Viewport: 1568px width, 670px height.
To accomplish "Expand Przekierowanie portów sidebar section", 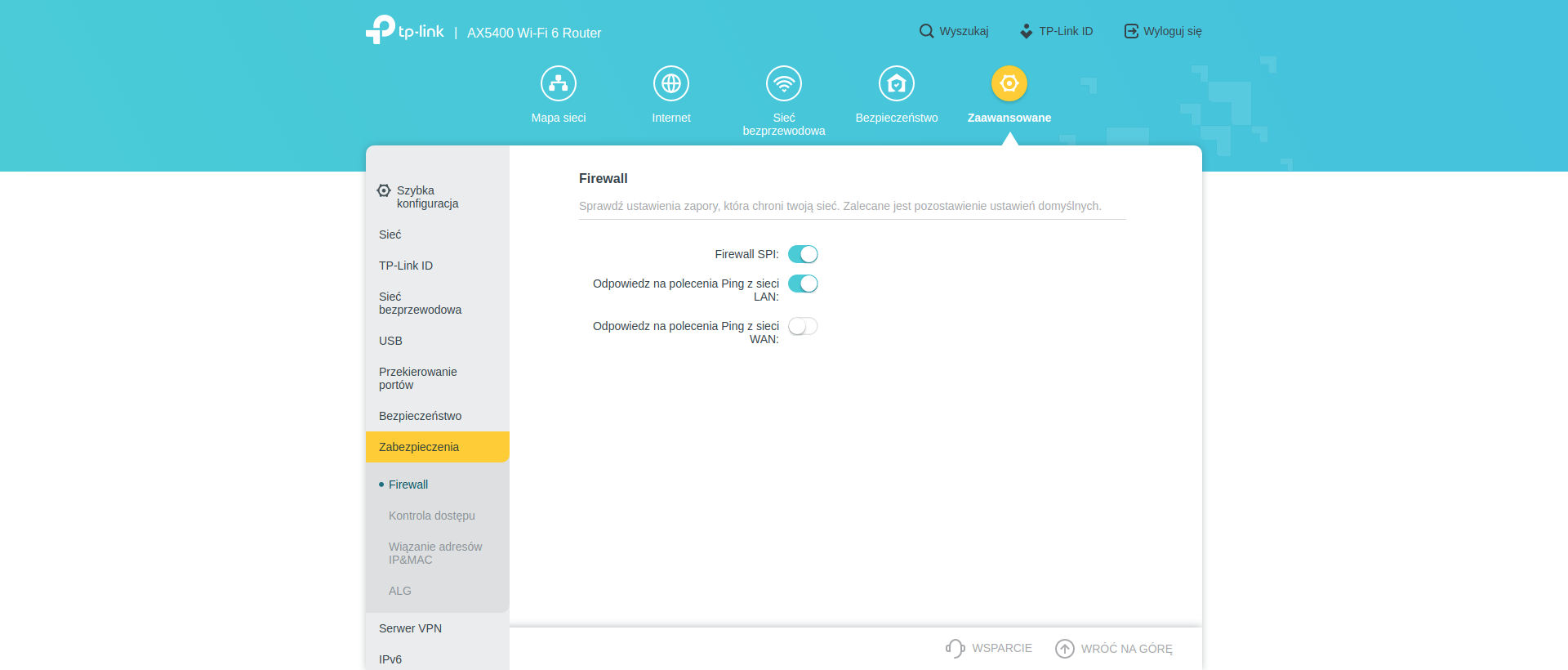I will 417,378.
